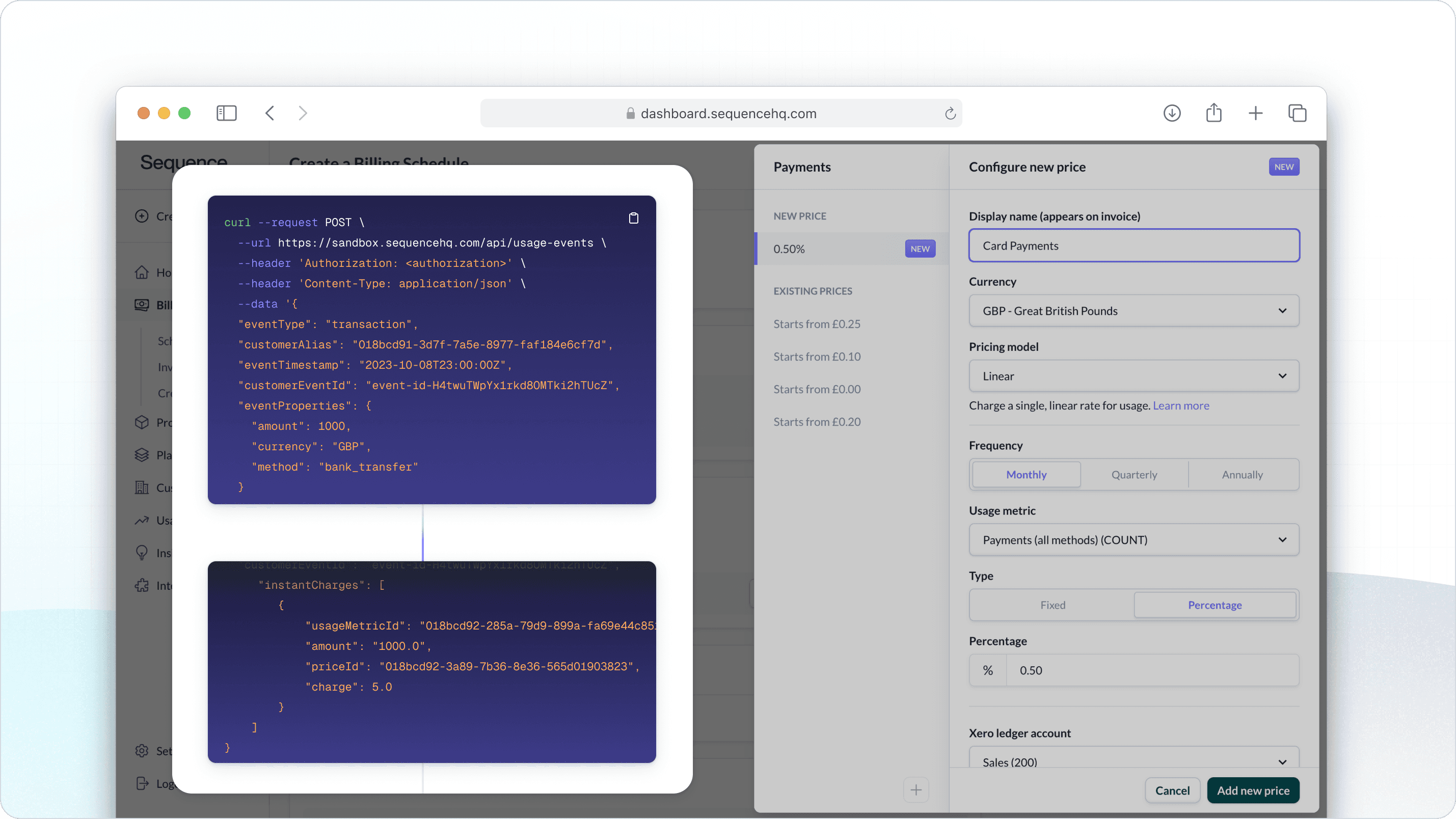Open browser downloads icon
This screenshot has height=819, width=1456.
pos(1172,113)
